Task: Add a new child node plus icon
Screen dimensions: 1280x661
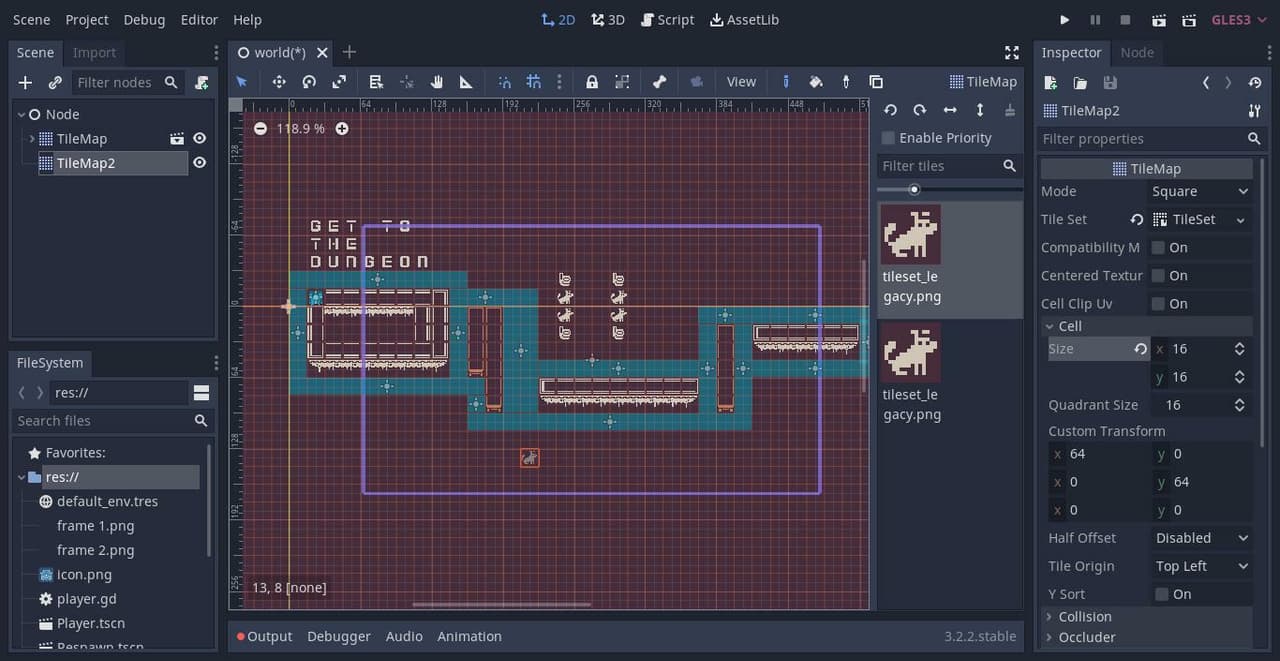Action: 26,82
